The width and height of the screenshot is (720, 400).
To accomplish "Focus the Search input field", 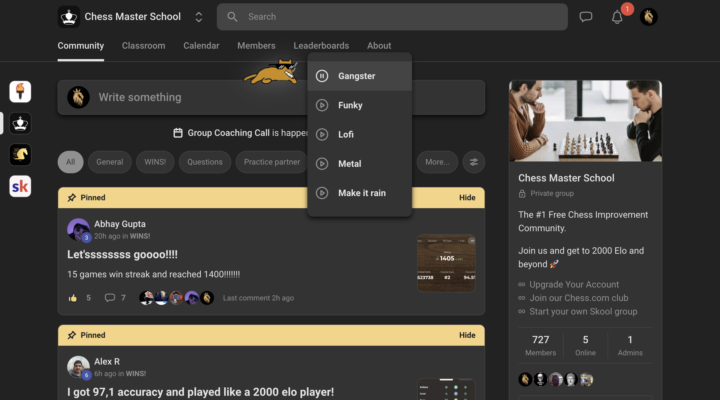I will point(392,17).
